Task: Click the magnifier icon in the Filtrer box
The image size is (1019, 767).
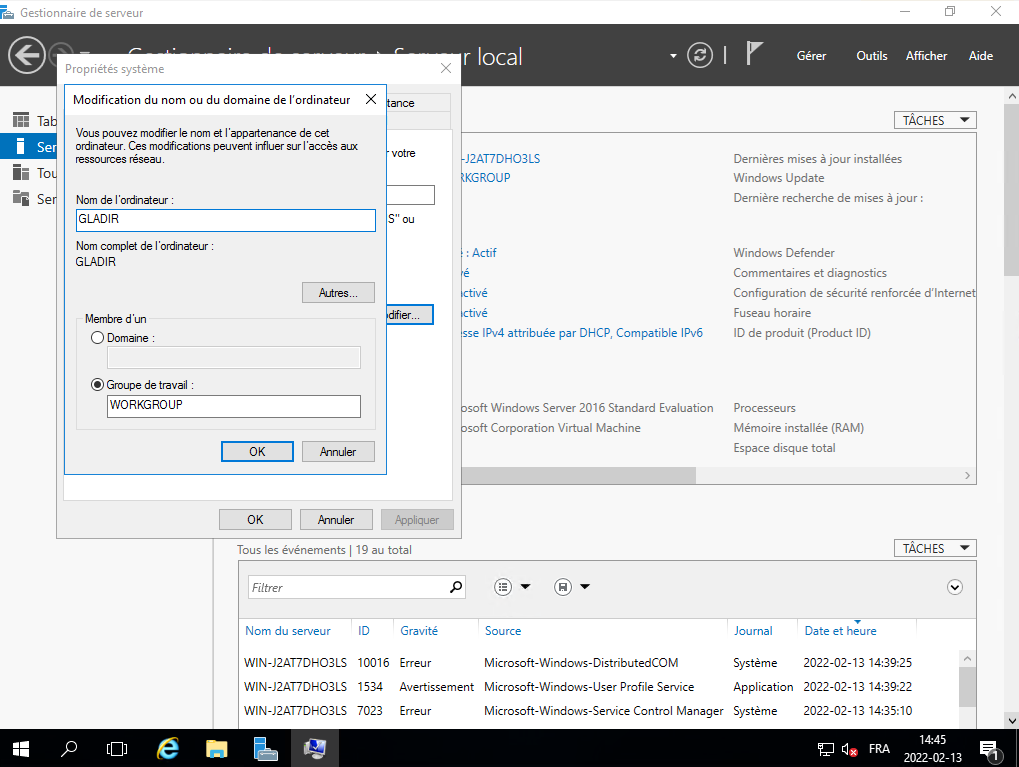Action: pos(456,588)
